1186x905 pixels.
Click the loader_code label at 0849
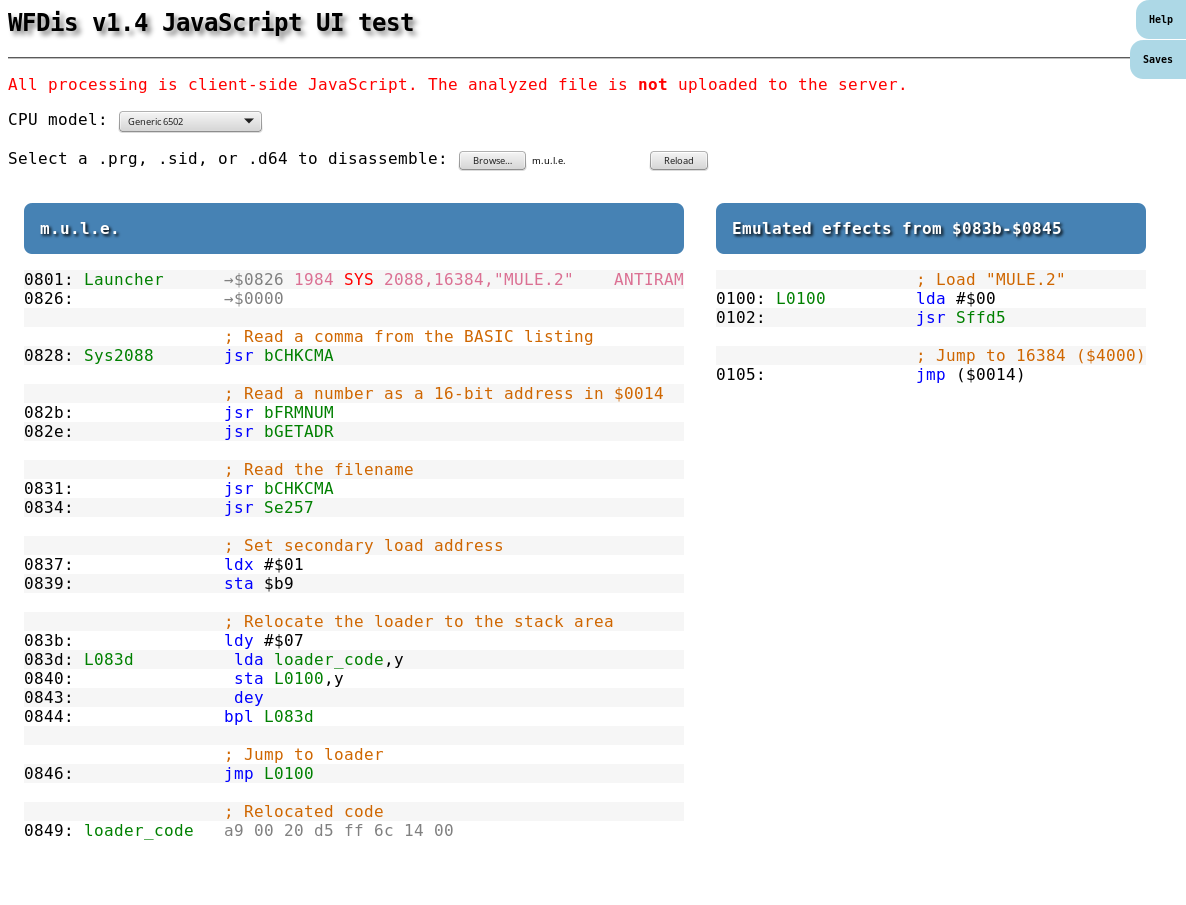pos(138,831)
